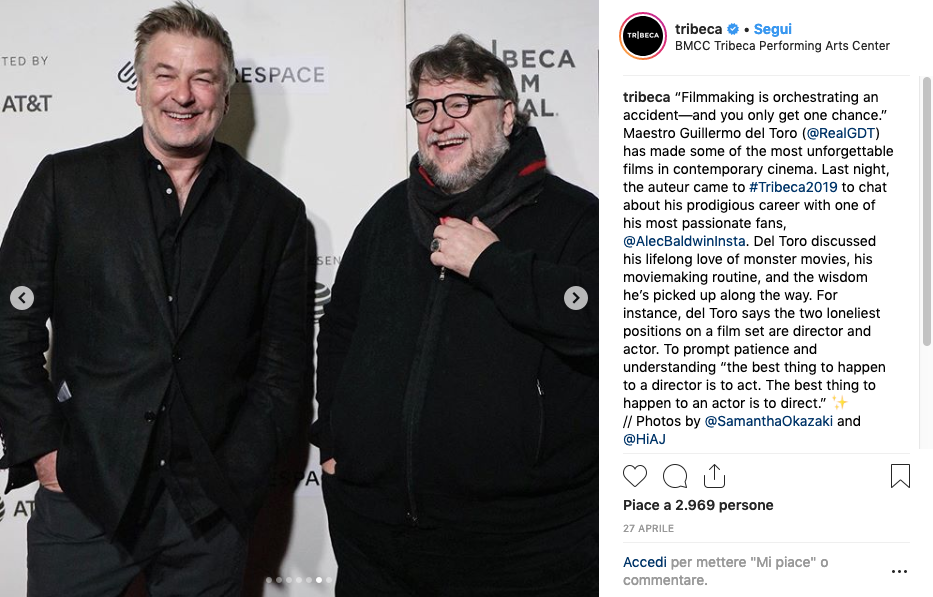Click the caption scrollbar thumb
933x597 pixels.
coord(926,211)
